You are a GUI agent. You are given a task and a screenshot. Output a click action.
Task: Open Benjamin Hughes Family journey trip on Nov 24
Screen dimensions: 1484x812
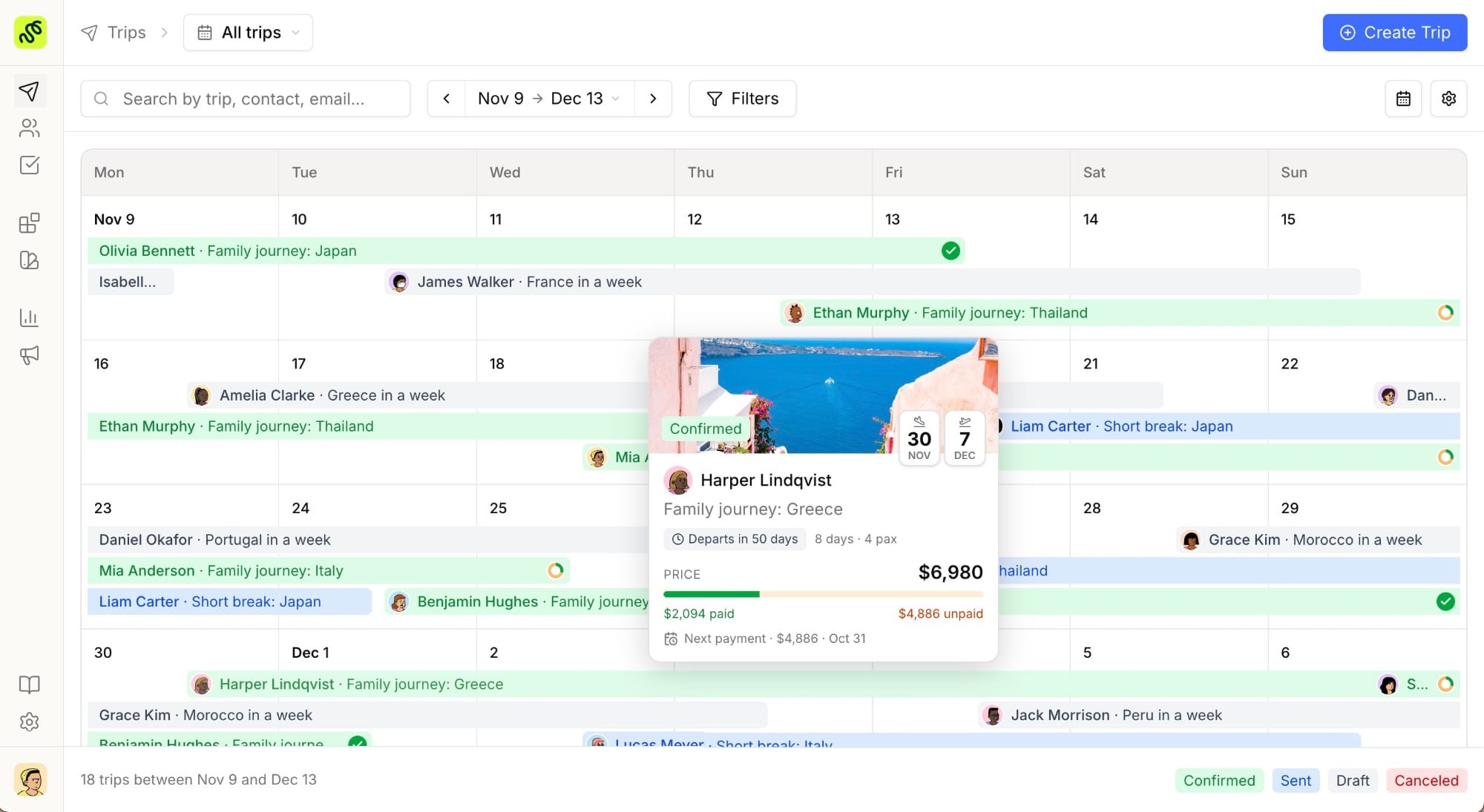[x=517, y=601]
